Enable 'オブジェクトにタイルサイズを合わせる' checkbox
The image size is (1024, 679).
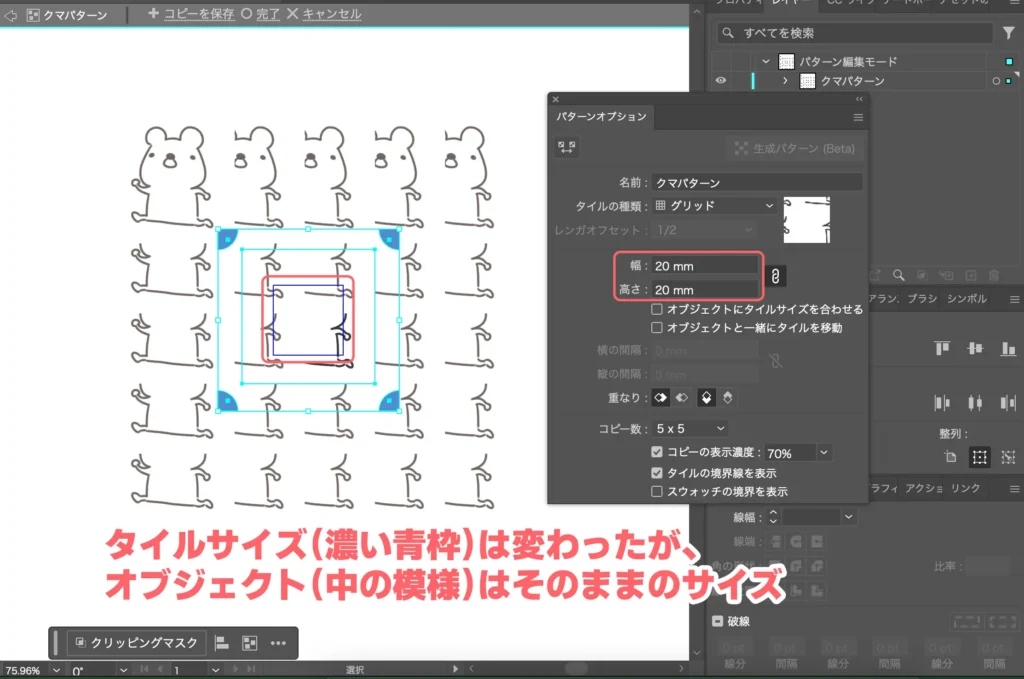coord(657,310)
